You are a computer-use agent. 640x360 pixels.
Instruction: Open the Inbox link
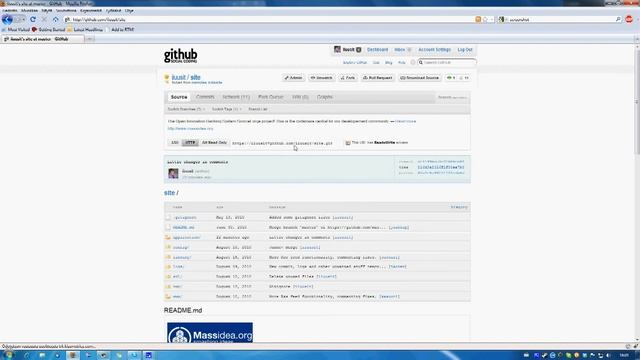coord(400,50)
